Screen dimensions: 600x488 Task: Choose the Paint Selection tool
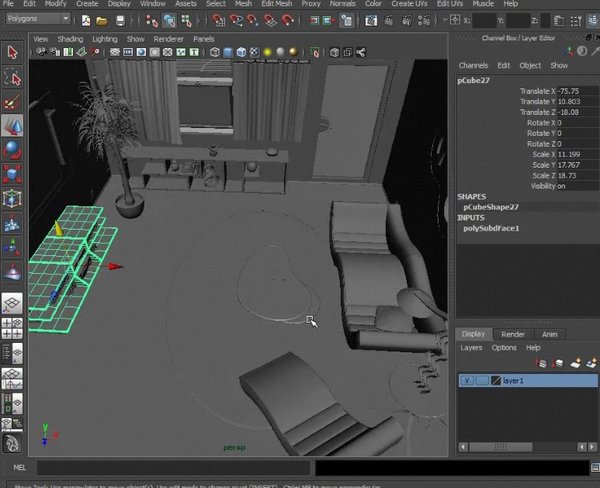pos(12,101)
